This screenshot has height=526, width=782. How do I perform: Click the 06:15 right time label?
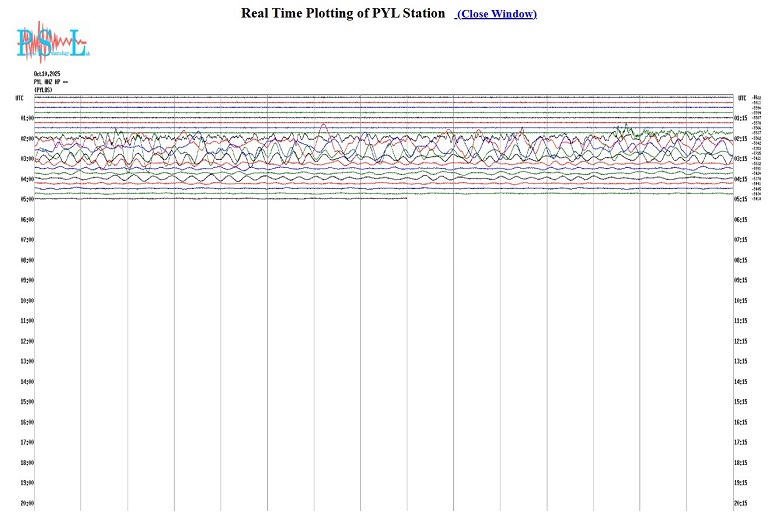741,219
